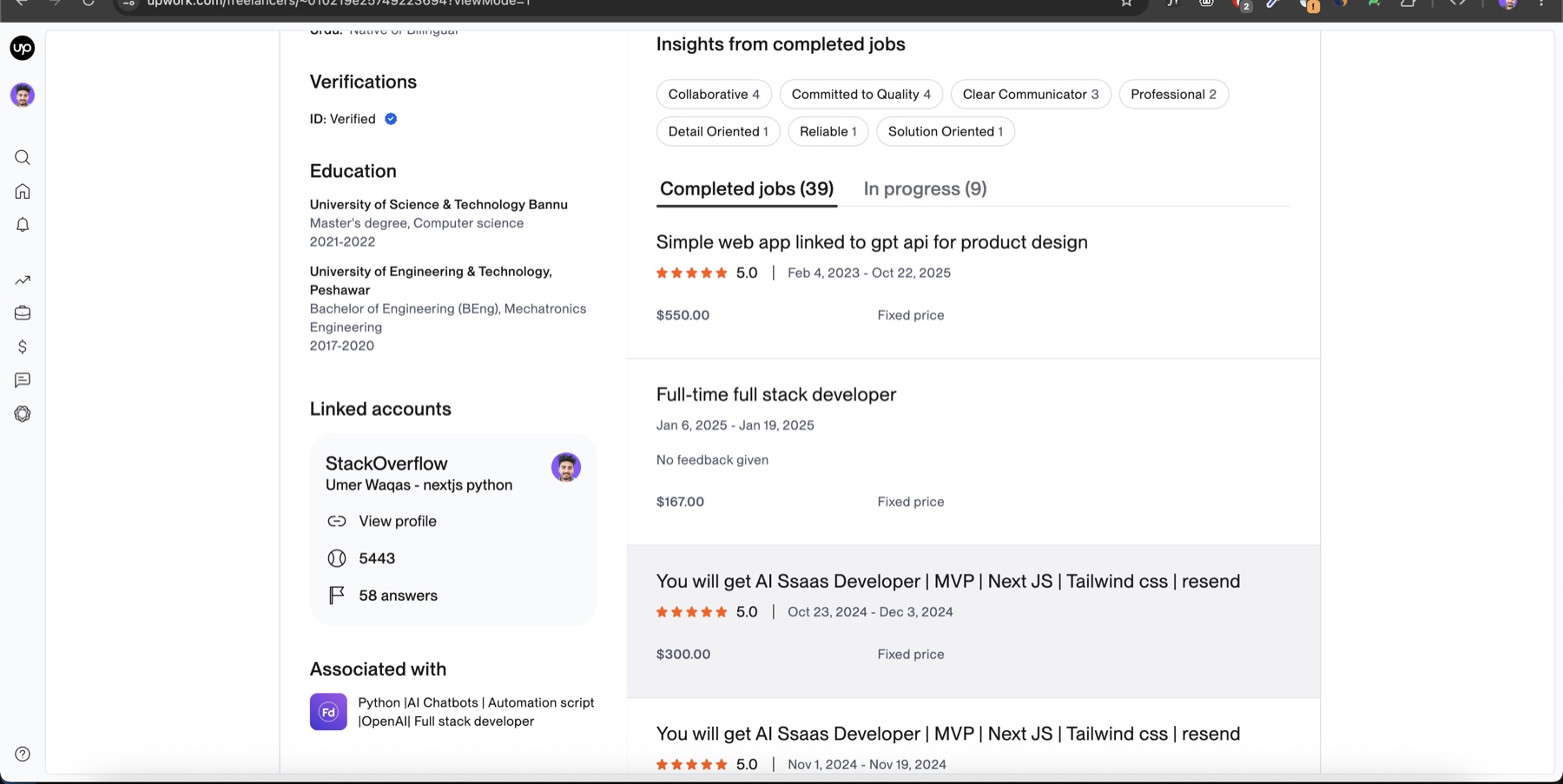Image resolution: width=1563 pixels, height=784 pixels.
Task: Click the No feedback given text
Action: coord(712,460)
